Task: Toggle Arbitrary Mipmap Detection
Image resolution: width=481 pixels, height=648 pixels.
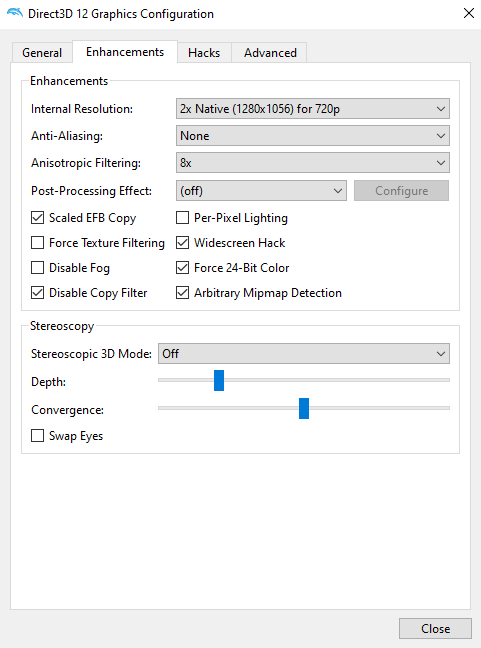Action: [183, 293]
